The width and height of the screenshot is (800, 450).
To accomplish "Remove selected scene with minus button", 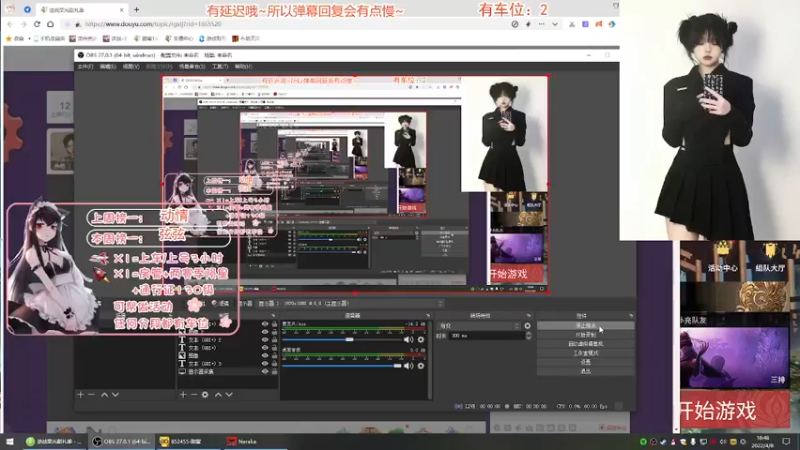I will pyautogui.click(x=91, y=394).
